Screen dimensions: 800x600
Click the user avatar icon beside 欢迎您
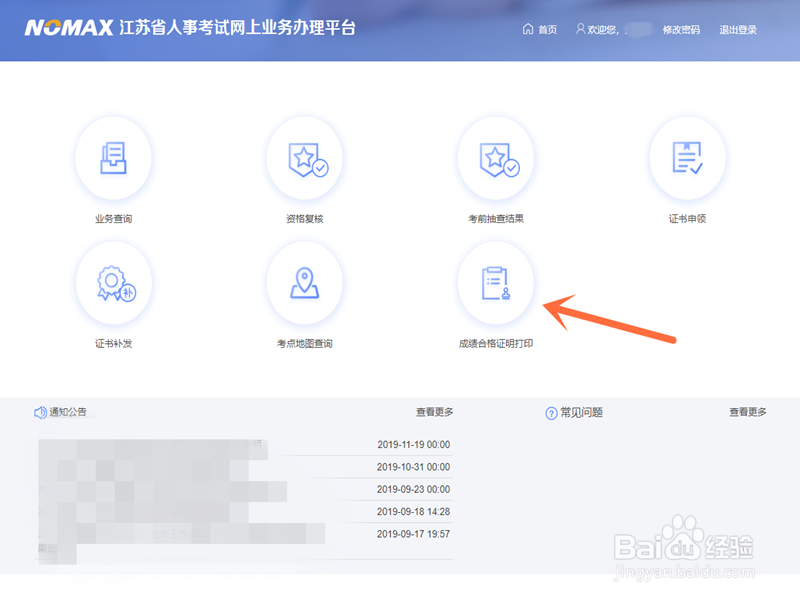[x=580, y=29]
